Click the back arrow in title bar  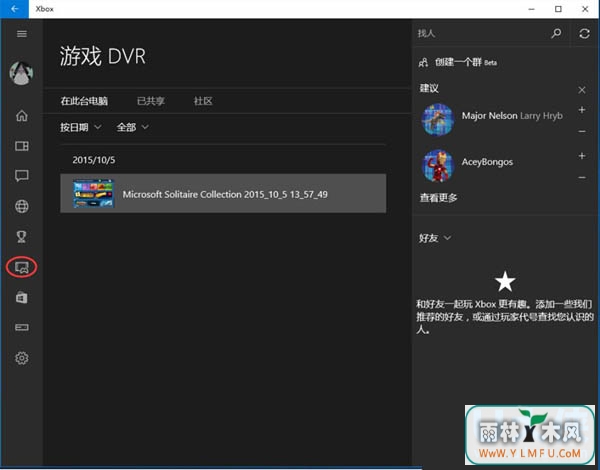[14, 9]
